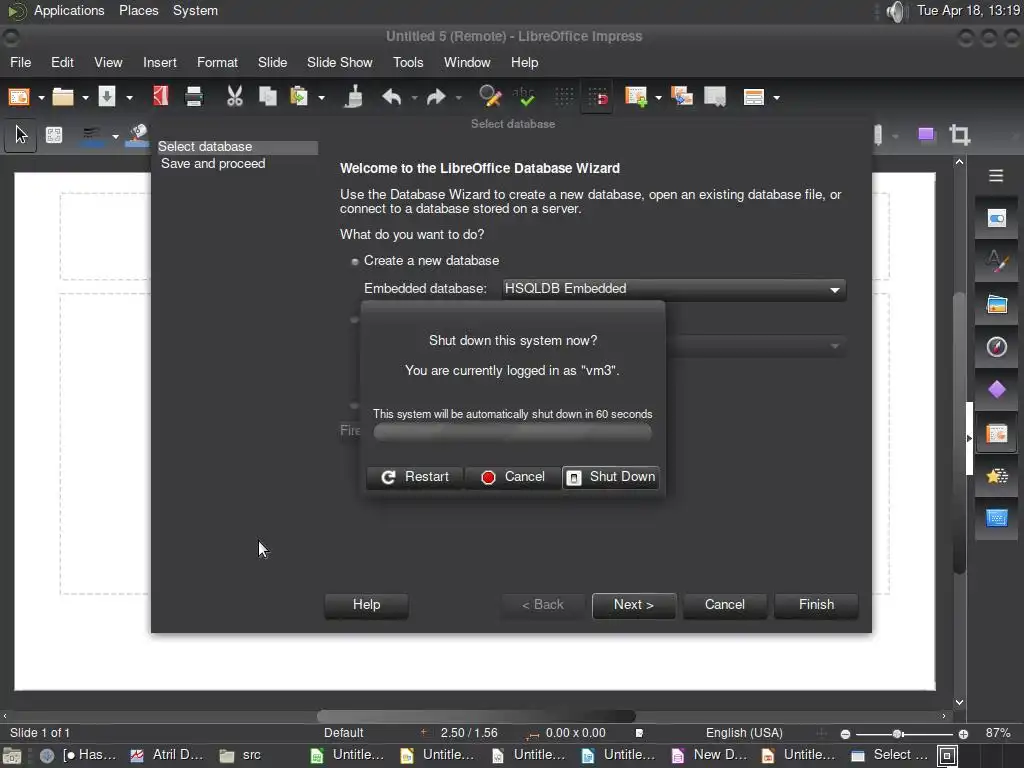
Task: Open New presentation dropdown arrow
Action: (41, 98)
